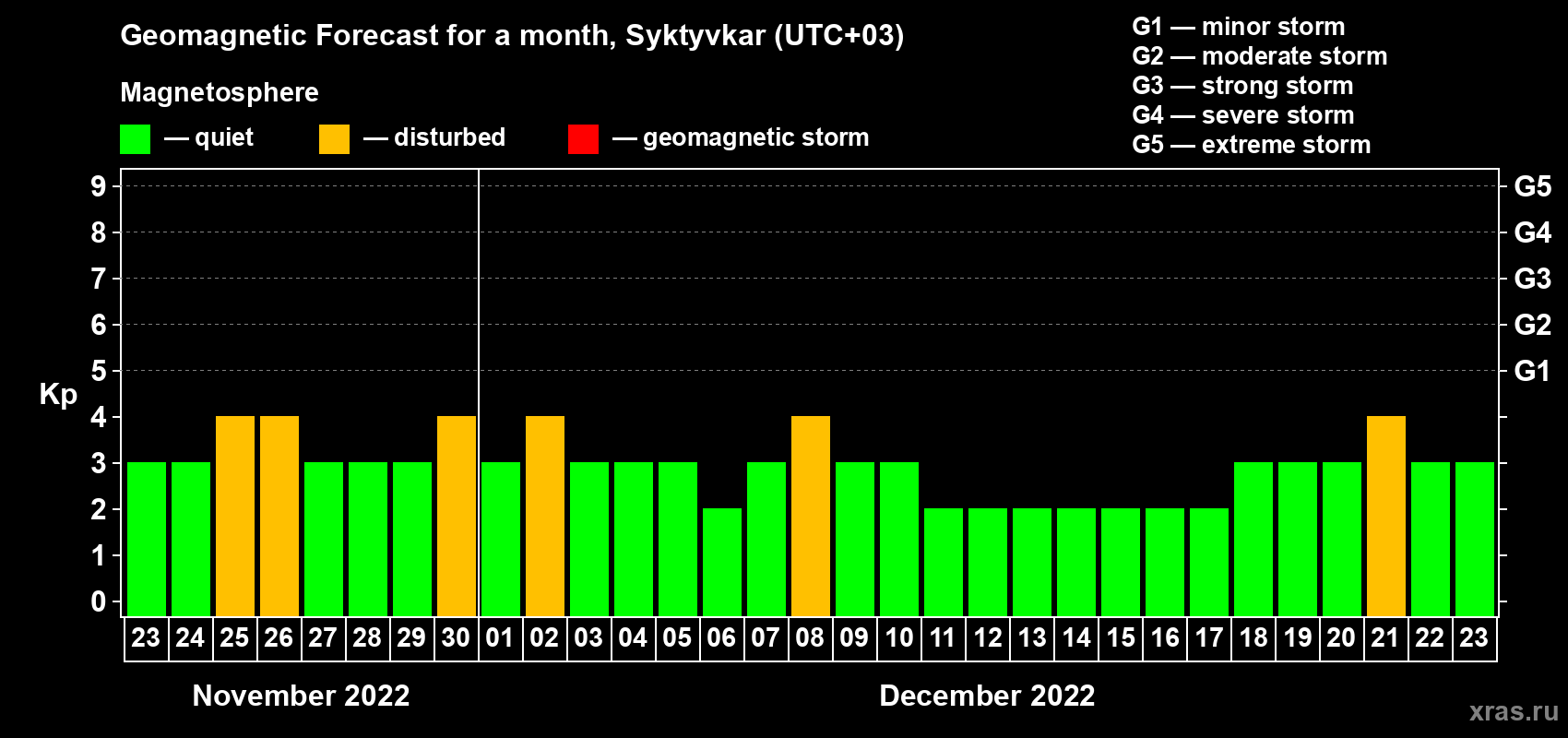Click the green quiet legend swatch
The width and height of the screenshot is (1568, 738).
click(x=135, y=139)
